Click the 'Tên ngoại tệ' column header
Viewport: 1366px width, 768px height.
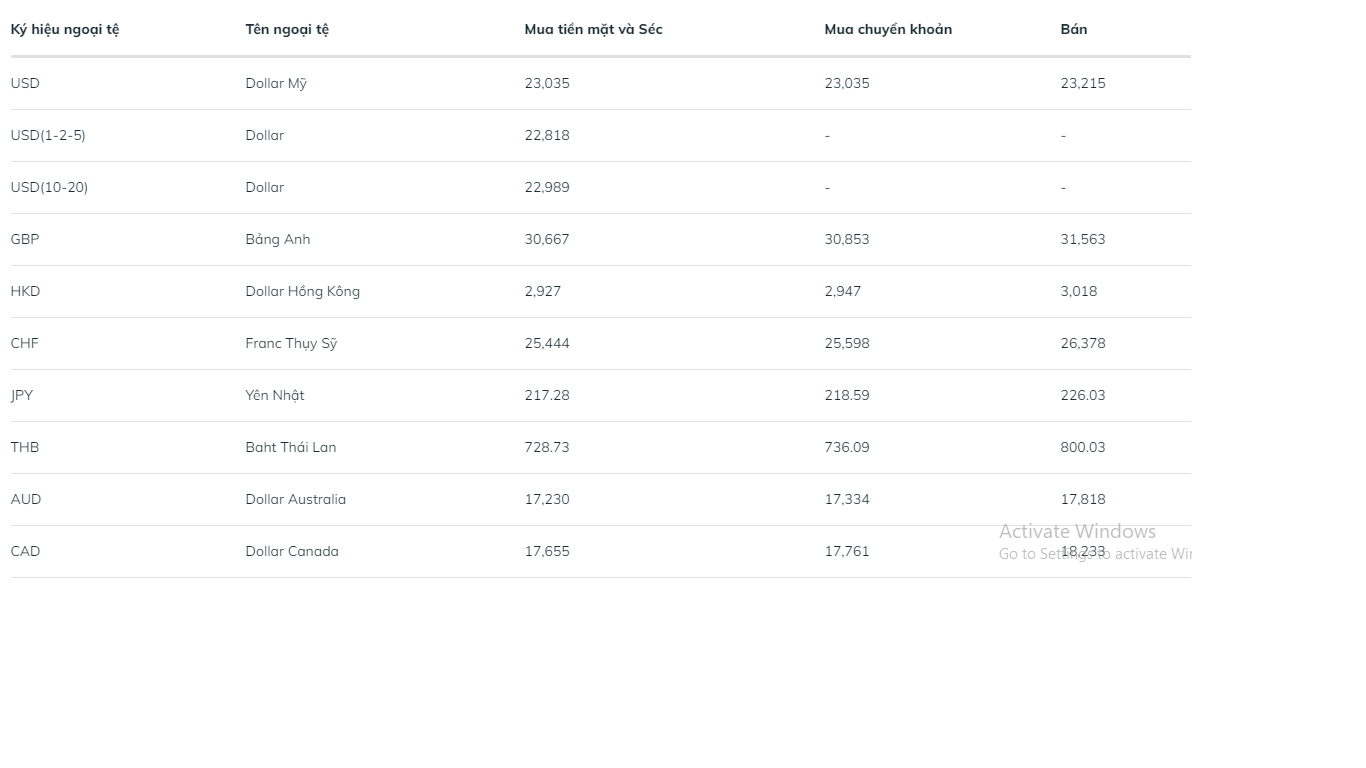287,29
